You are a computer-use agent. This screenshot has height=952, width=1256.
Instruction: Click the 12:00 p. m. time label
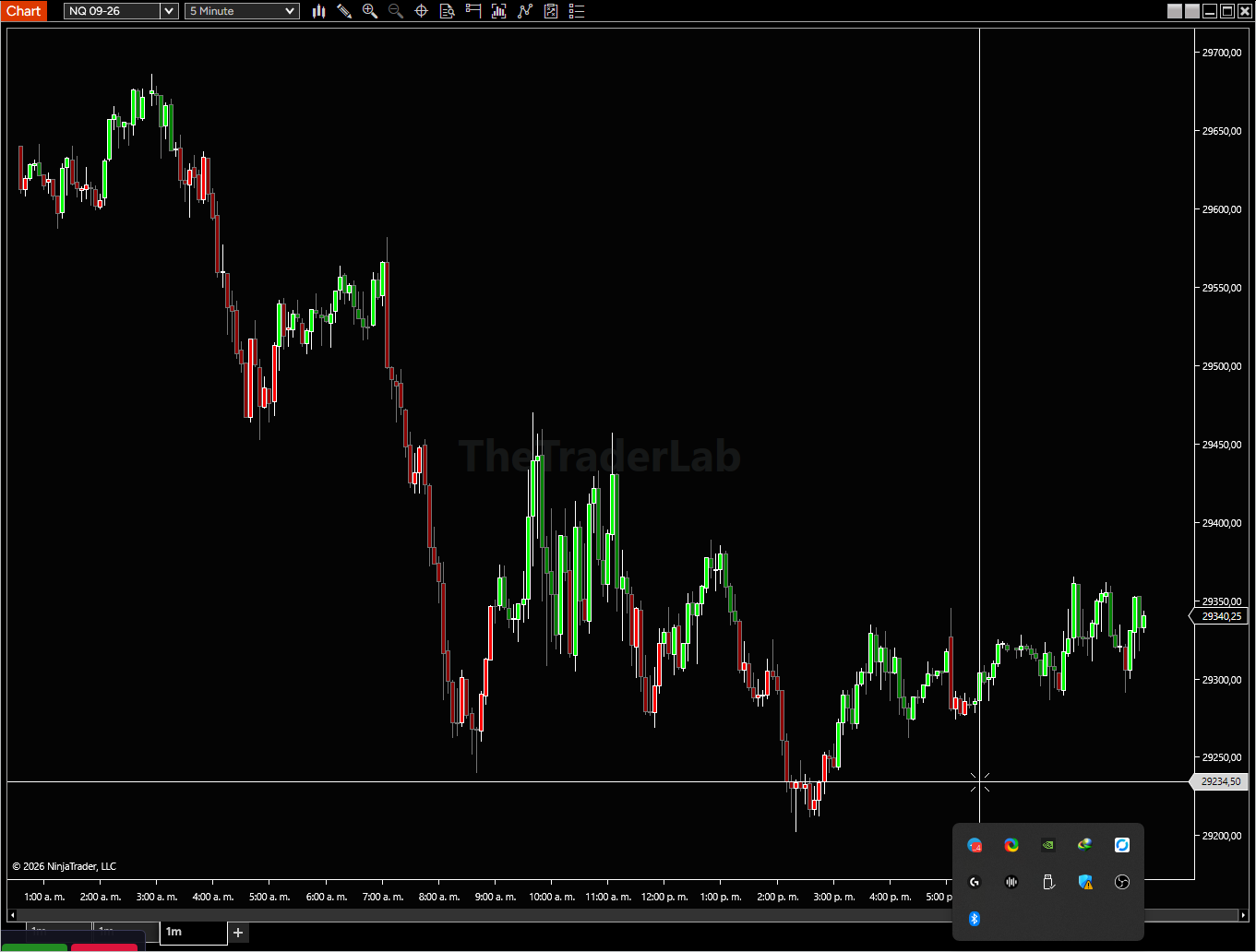pos(664,897)
